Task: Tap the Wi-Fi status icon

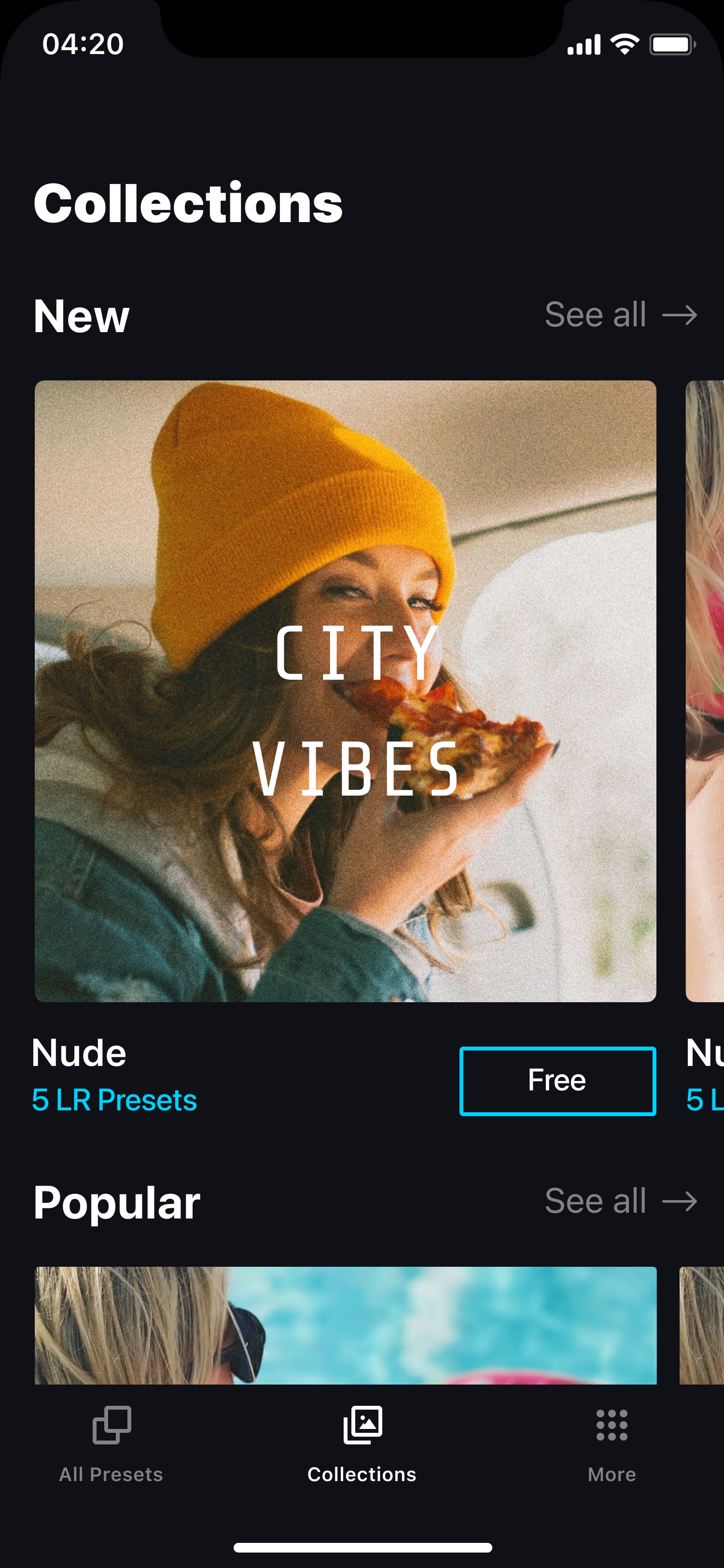Action: click(x=625, y=44)
